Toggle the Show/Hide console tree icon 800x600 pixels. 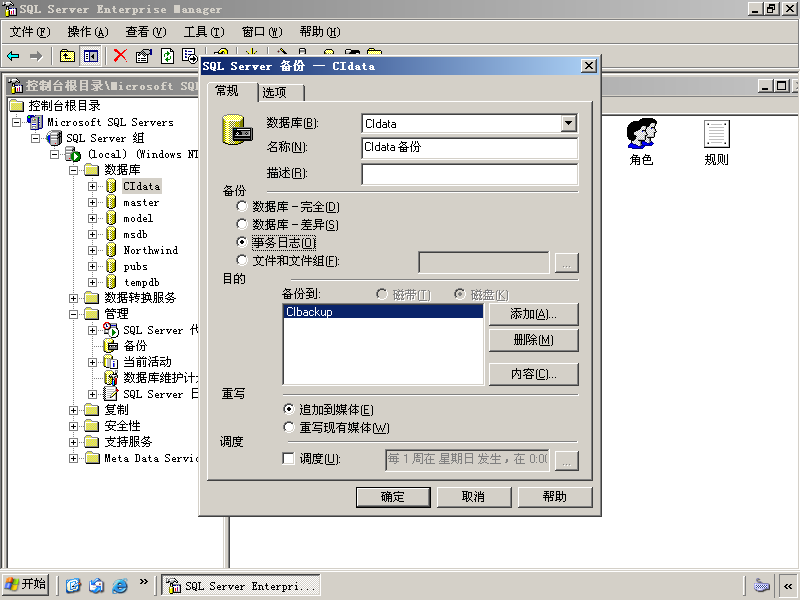coord(91,56)
